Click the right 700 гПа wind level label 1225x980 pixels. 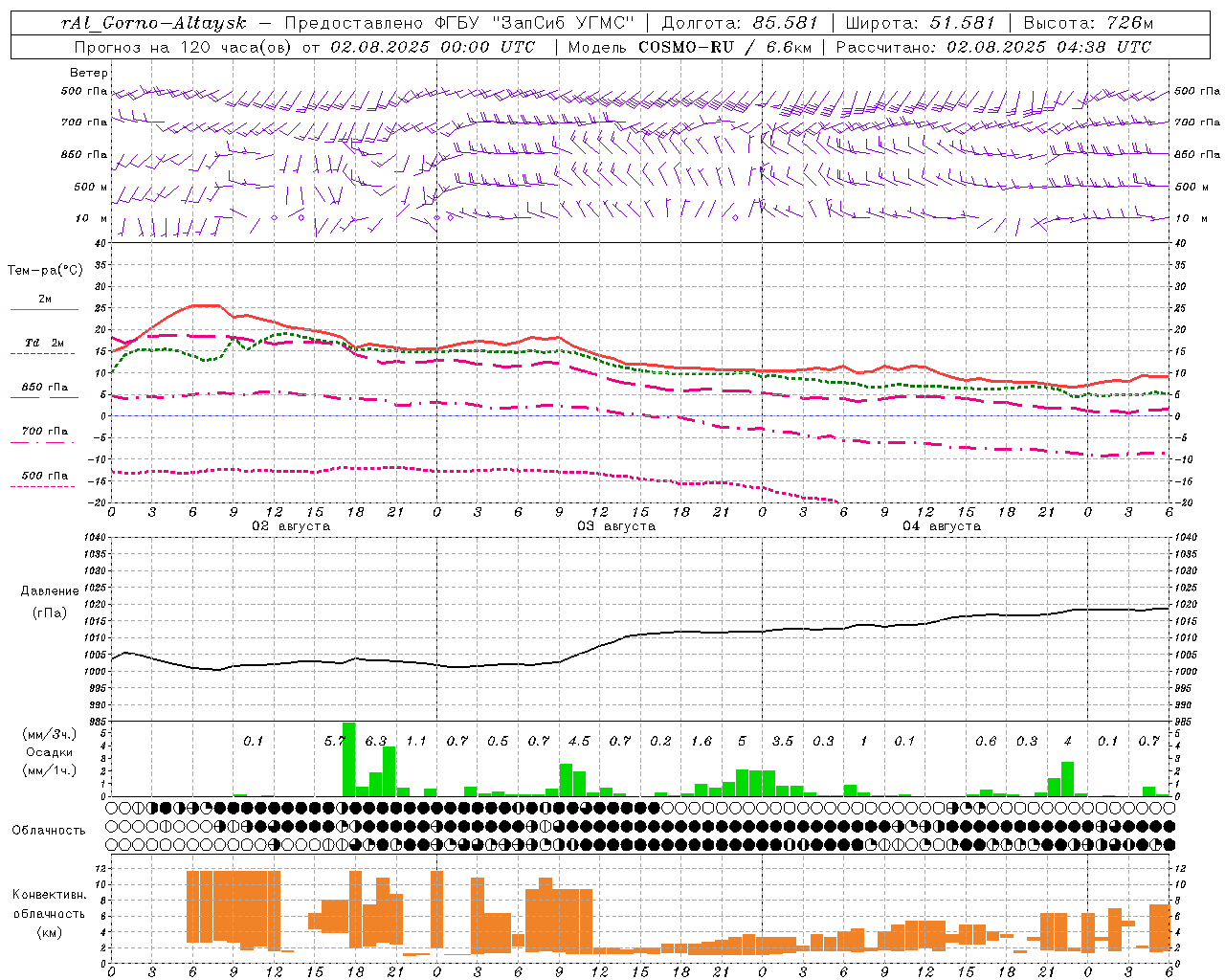coord(1197,122)
